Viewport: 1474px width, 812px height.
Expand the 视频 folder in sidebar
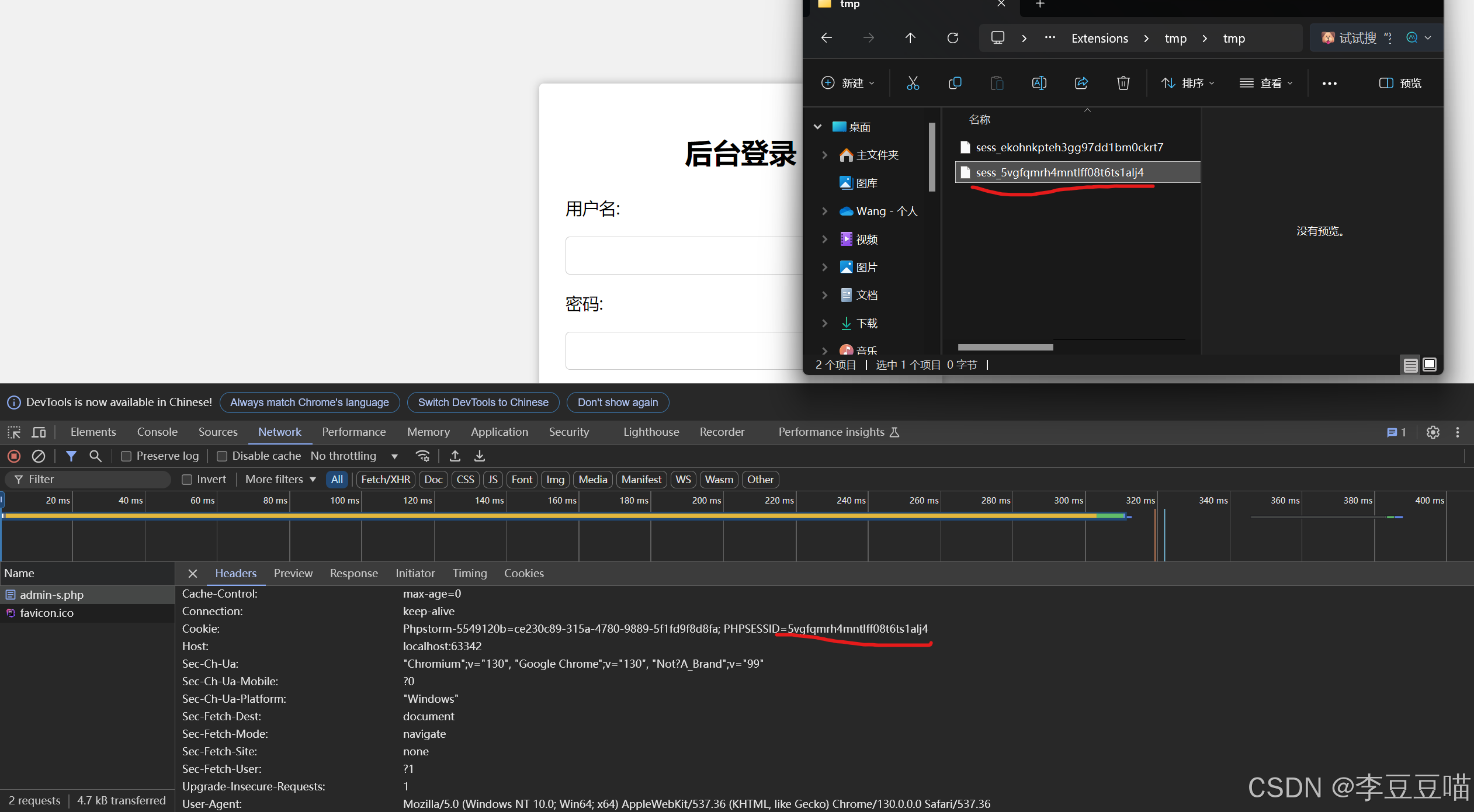coord(824,239)
